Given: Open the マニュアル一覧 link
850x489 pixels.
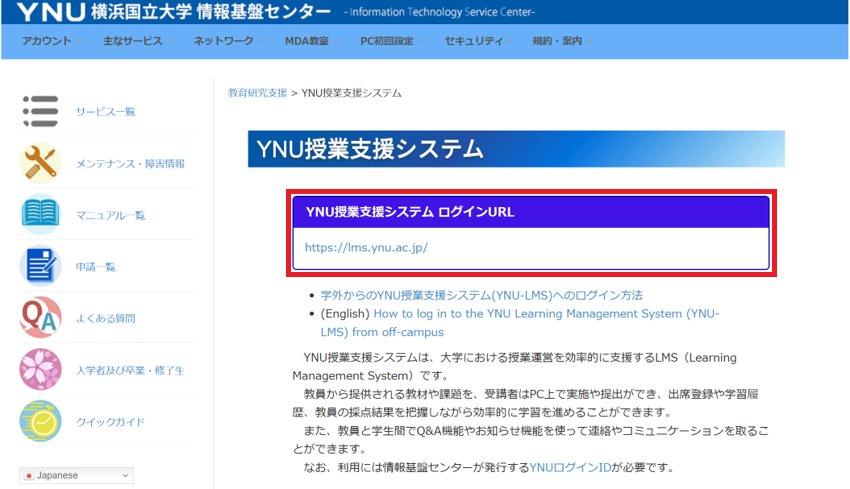Looking at the screenshot, I should click(x=111, y=215).
